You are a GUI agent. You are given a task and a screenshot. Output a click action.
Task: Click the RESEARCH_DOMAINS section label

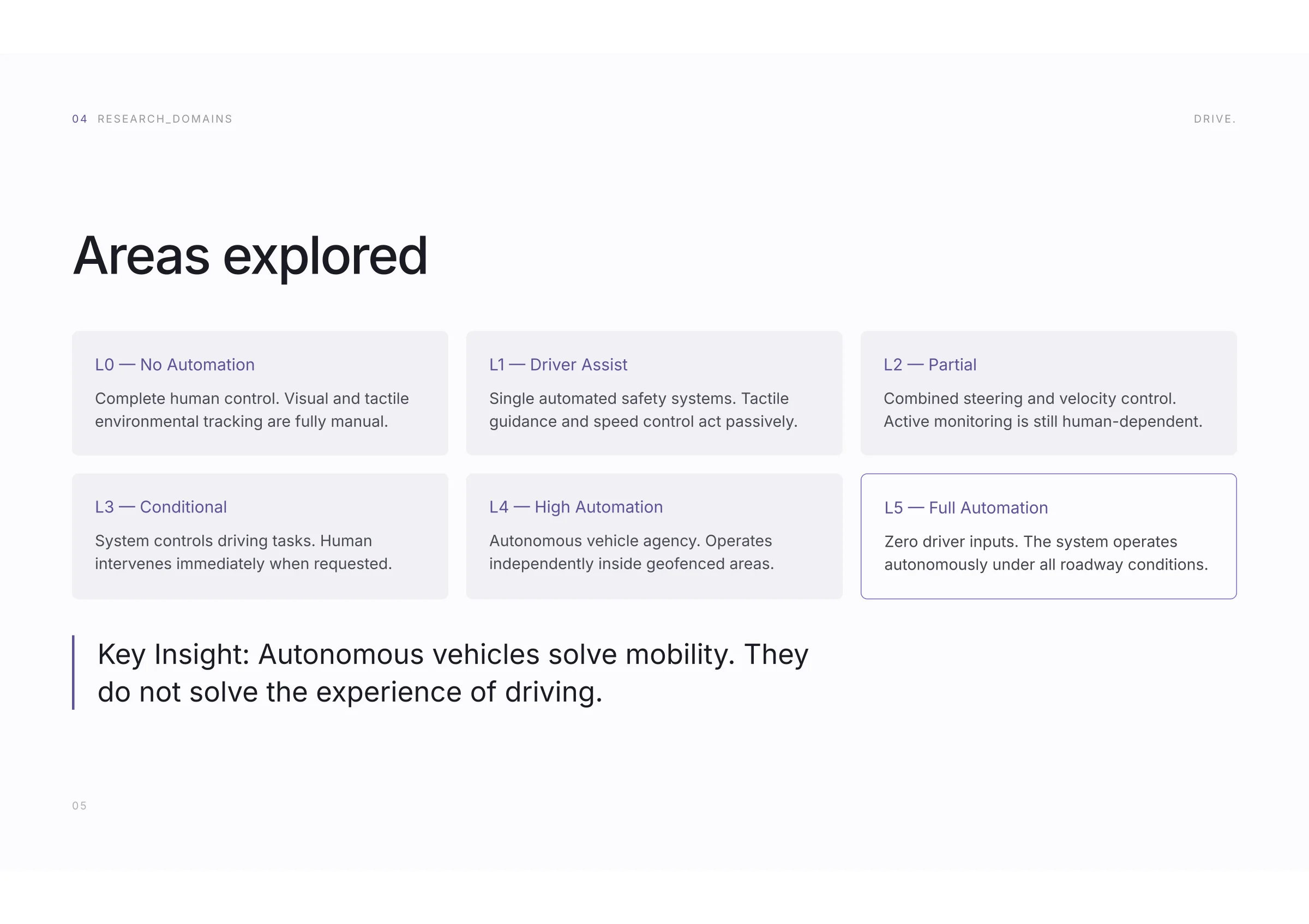(165, 119)
